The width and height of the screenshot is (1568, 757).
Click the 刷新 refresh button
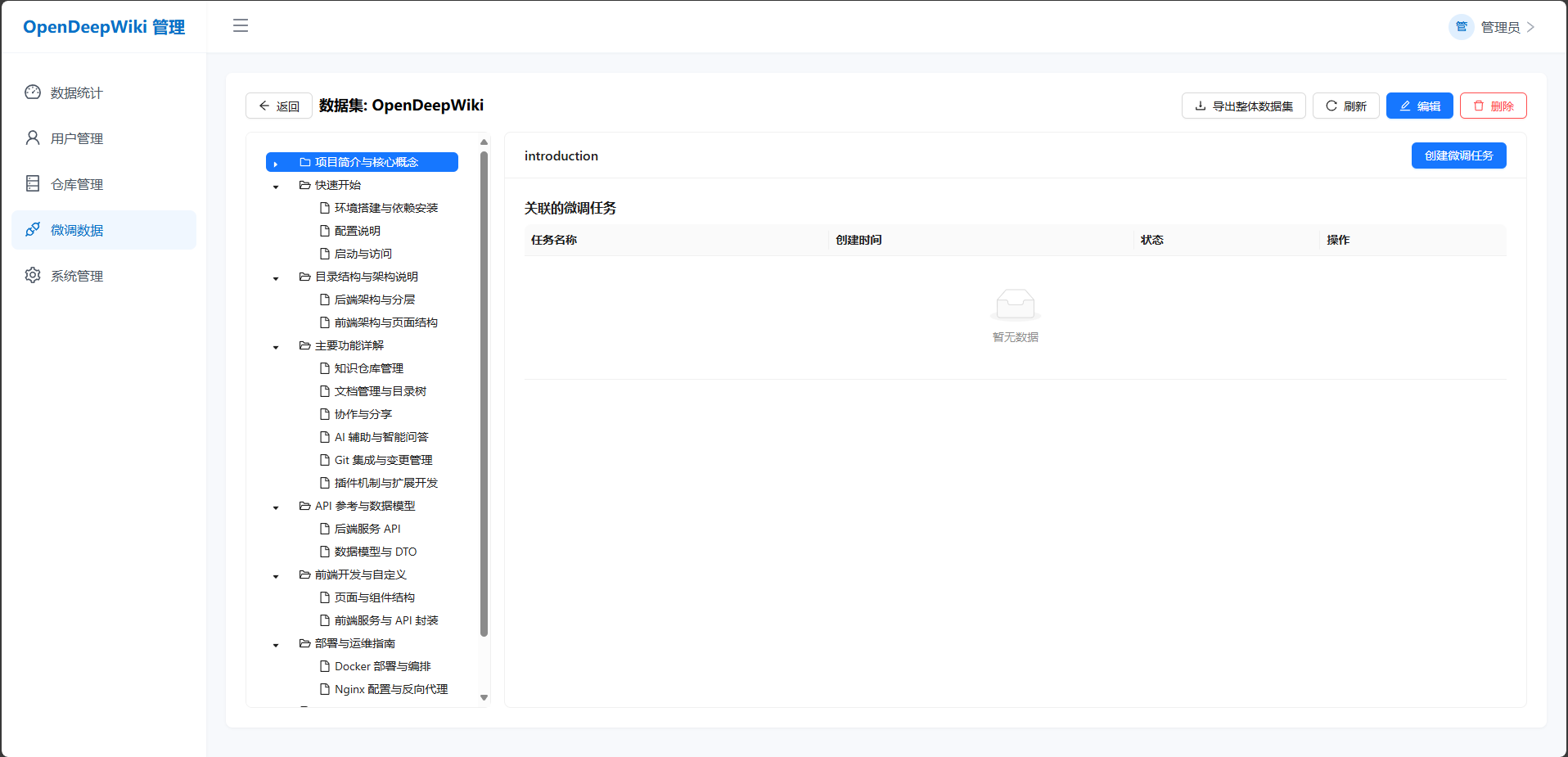(x=1346, y=106)
